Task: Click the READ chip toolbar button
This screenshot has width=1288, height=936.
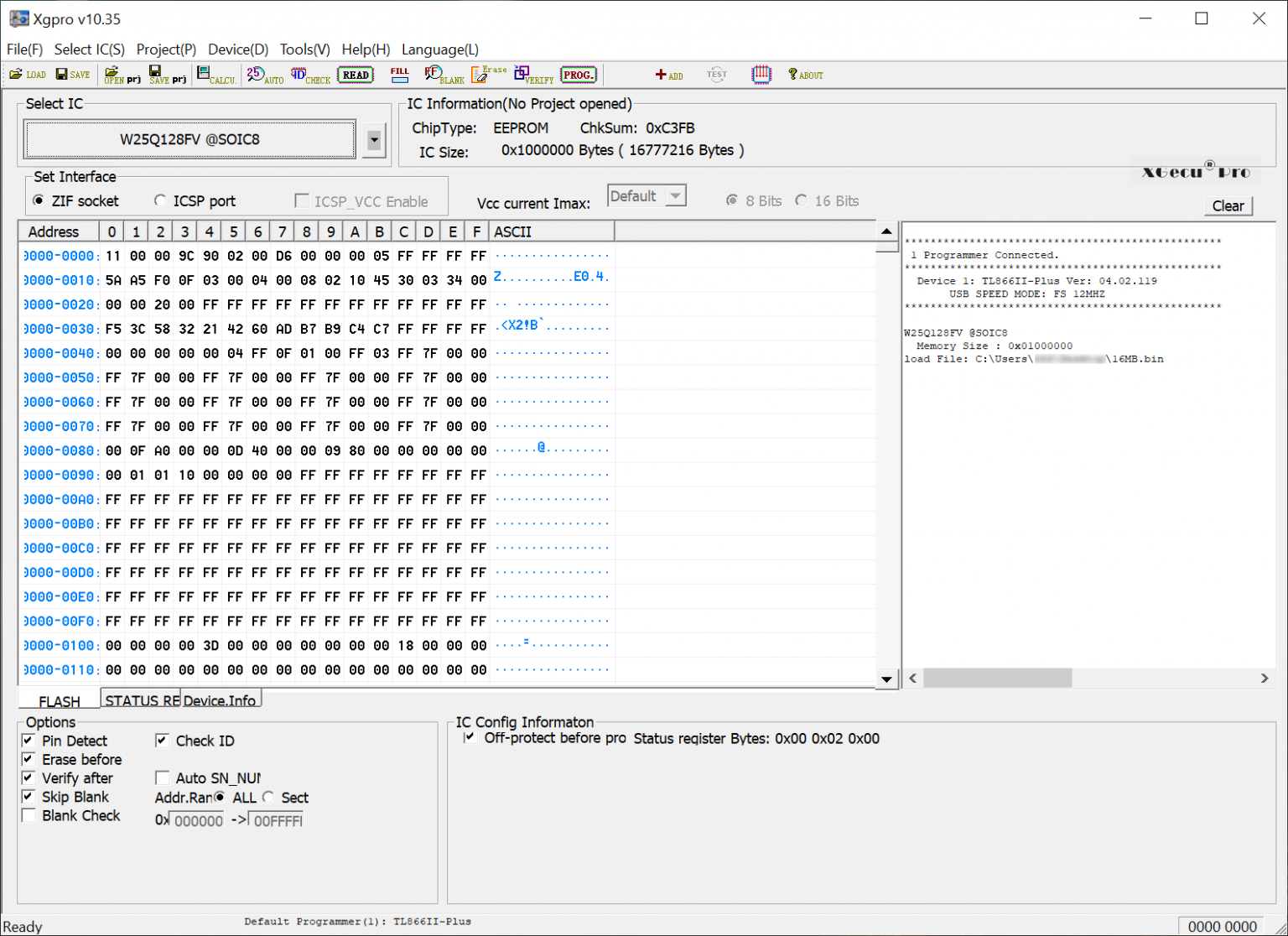Action: coord(356,75)
